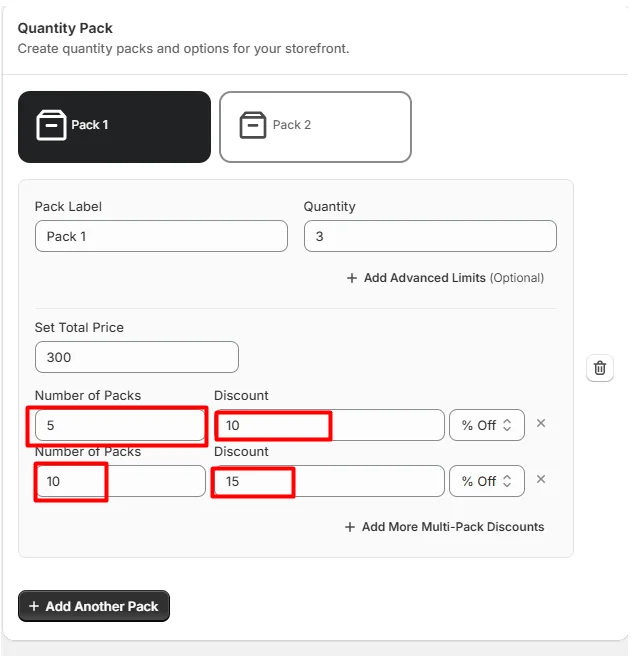Click the box icon on Pack 2 tab
The height and width of the screenshot is (656, 632).
(x=252, y=125)
